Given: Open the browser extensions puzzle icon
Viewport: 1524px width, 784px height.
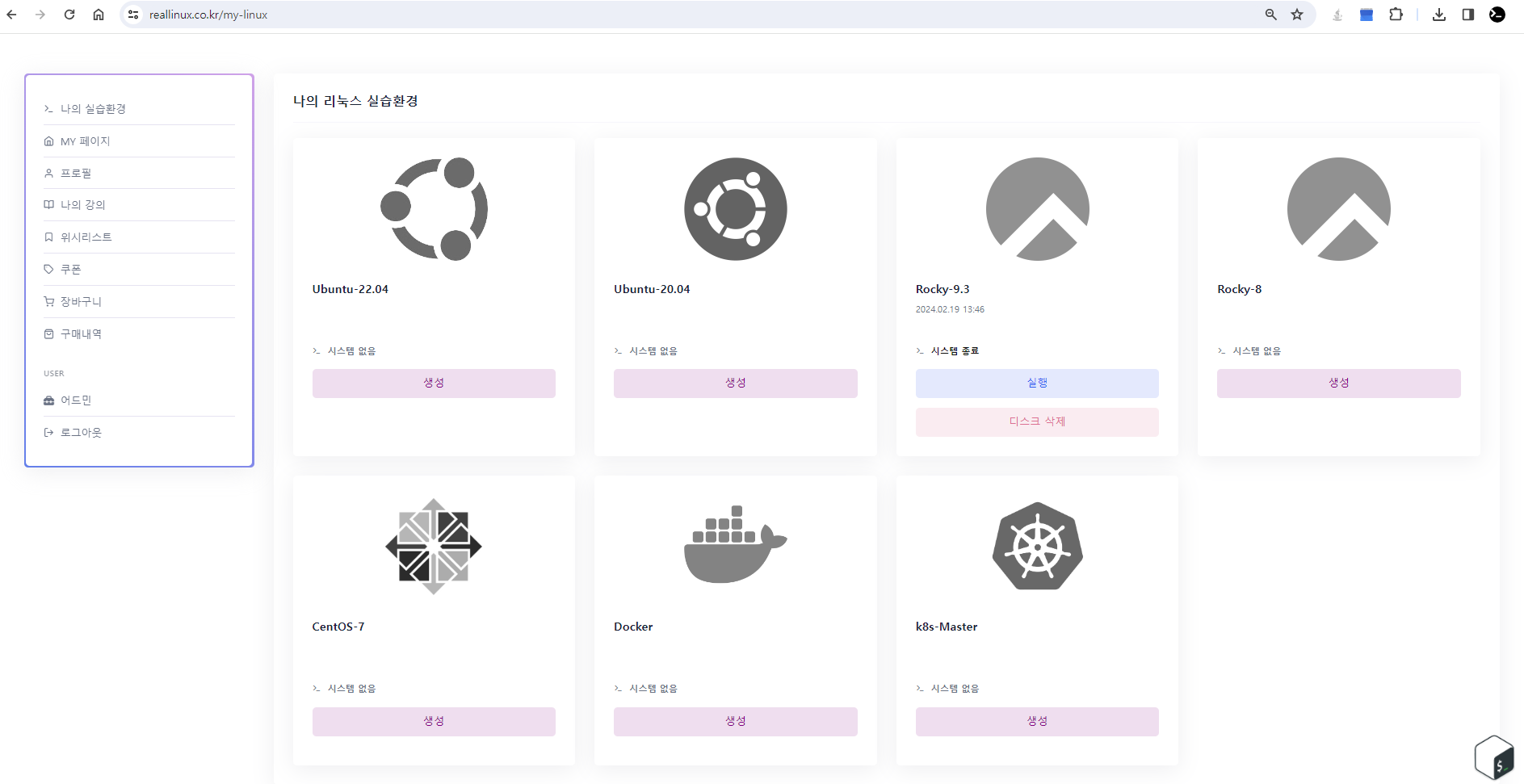Looking at the screenshot, I should point(1396,15).
